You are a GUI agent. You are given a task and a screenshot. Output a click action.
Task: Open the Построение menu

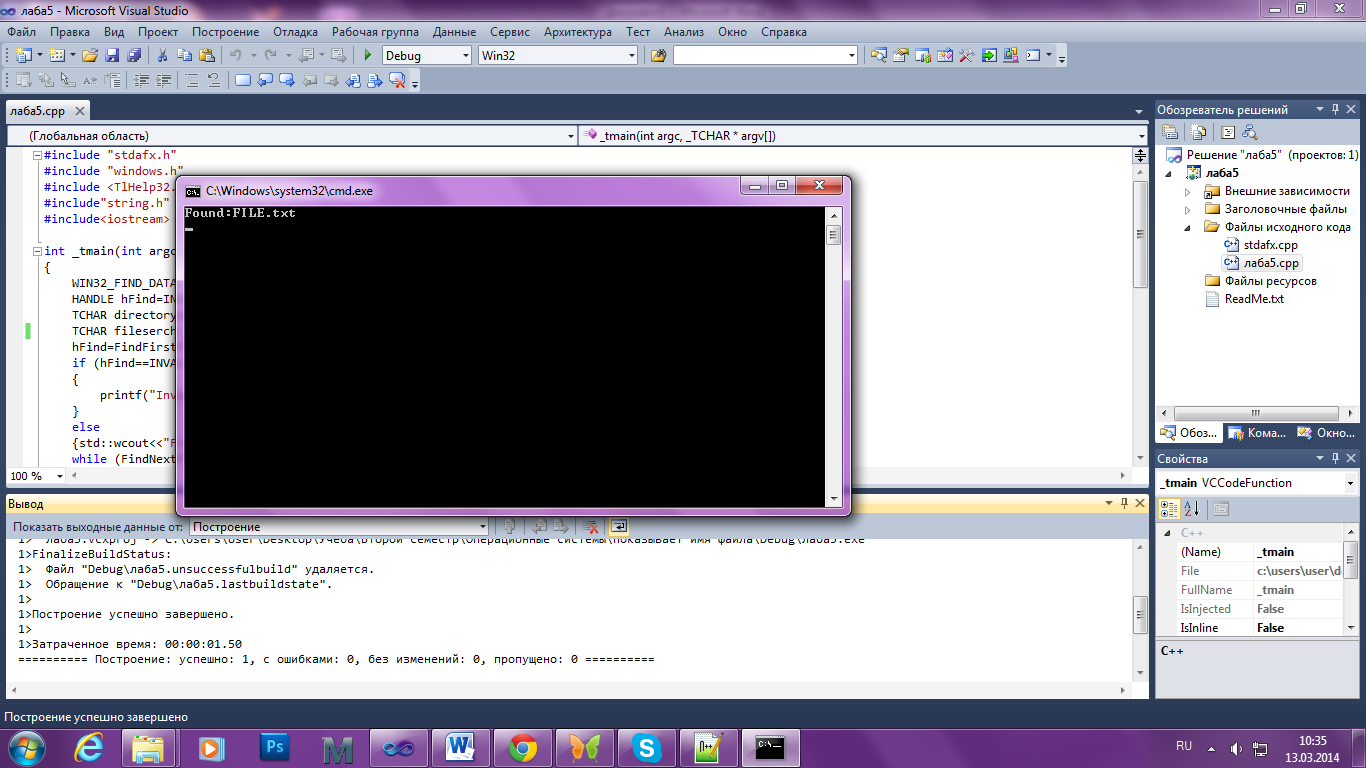226,32
